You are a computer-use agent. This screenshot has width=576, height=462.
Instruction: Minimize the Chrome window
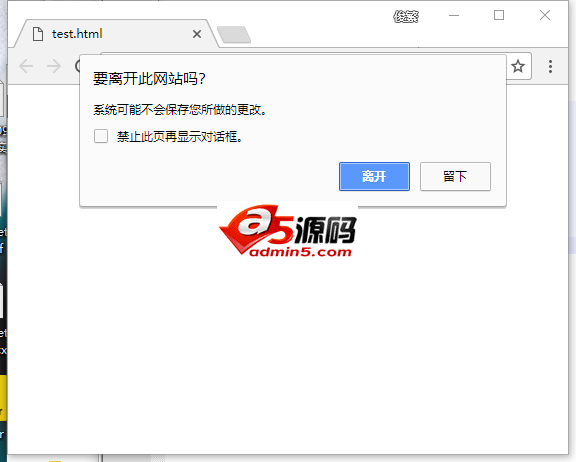(x=454, y=15)
